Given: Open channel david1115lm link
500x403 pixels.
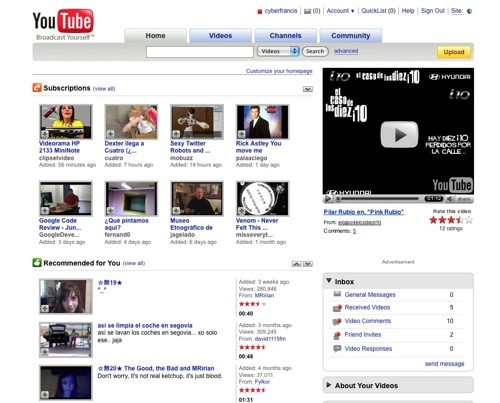Looking at the screenshot, I should pyautogui.click(x=270, y=339).
